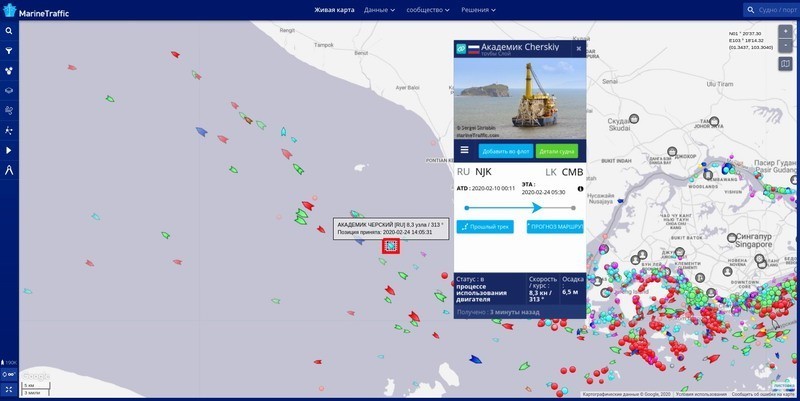Viewport: 800px width, 401px height.
Task: Open the vessel filters funnel icon
Action: (9, 50)
